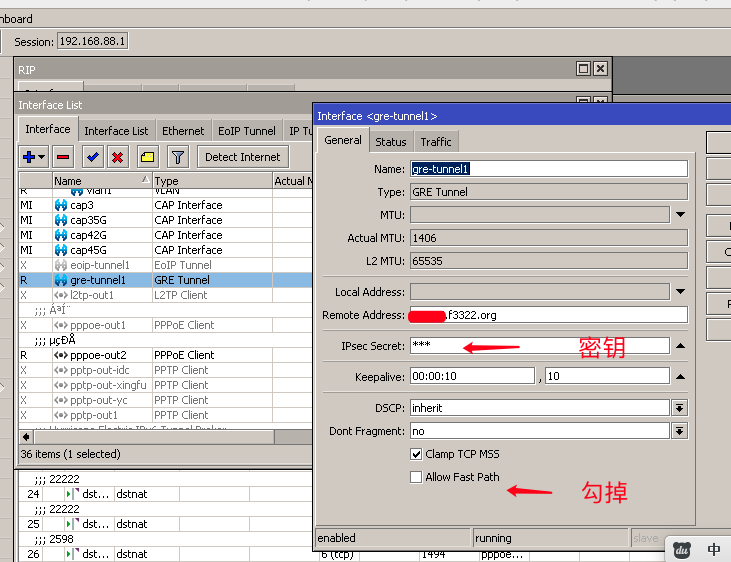Click the Detect Internet button
731x562 pixels.
coord(242,157)
